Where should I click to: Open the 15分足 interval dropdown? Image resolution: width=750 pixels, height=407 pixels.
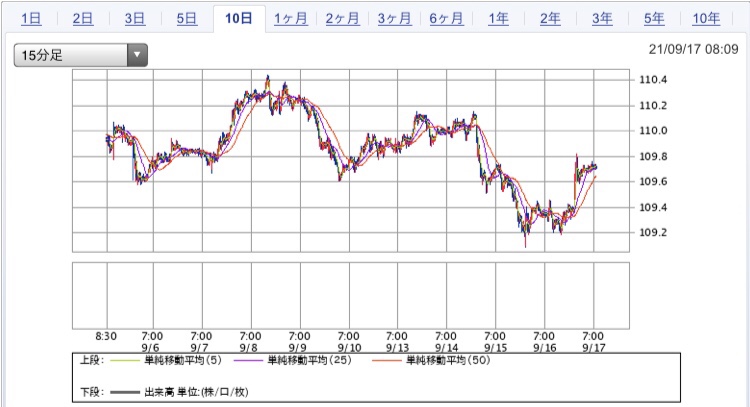tap(80, 55)
